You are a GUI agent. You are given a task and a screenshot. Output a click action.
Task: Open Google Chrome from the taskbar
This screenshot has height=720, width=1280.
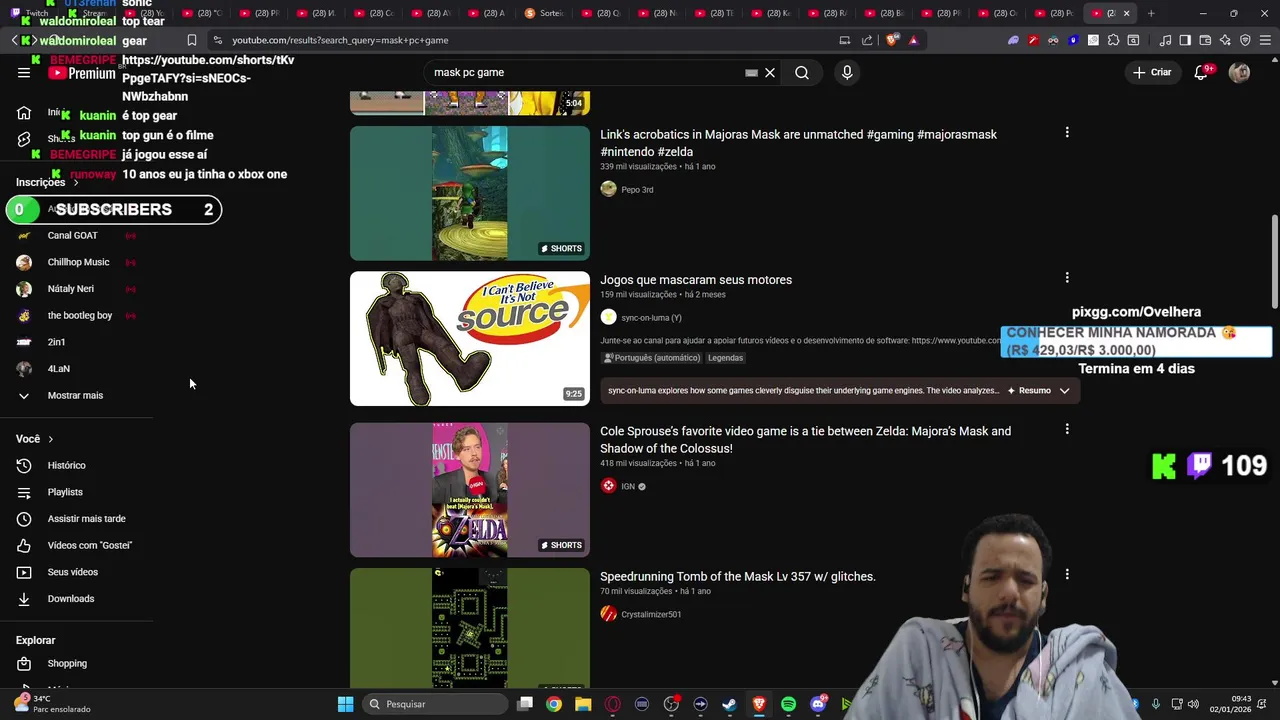tap(553, 704)
